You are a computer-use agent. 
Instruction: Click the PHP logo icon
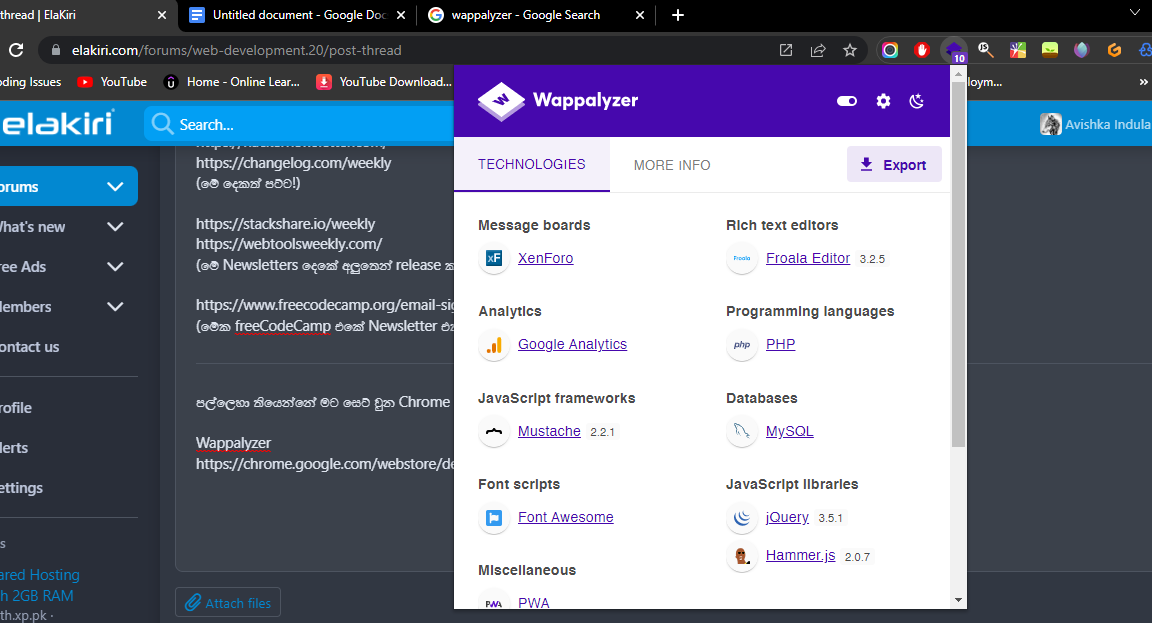[742, 345]
